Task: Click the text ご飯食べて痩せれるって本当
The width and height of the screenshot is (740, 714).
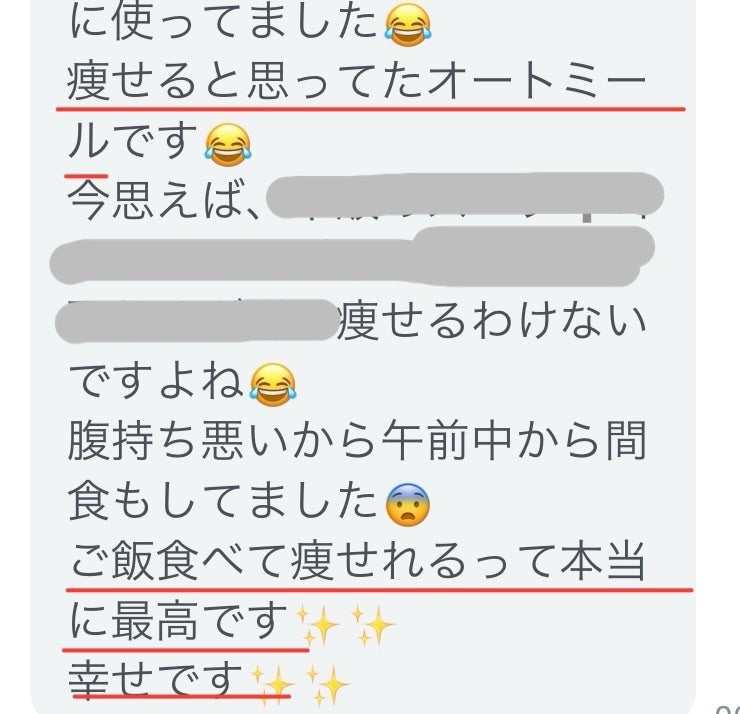Action: (358, 561)
